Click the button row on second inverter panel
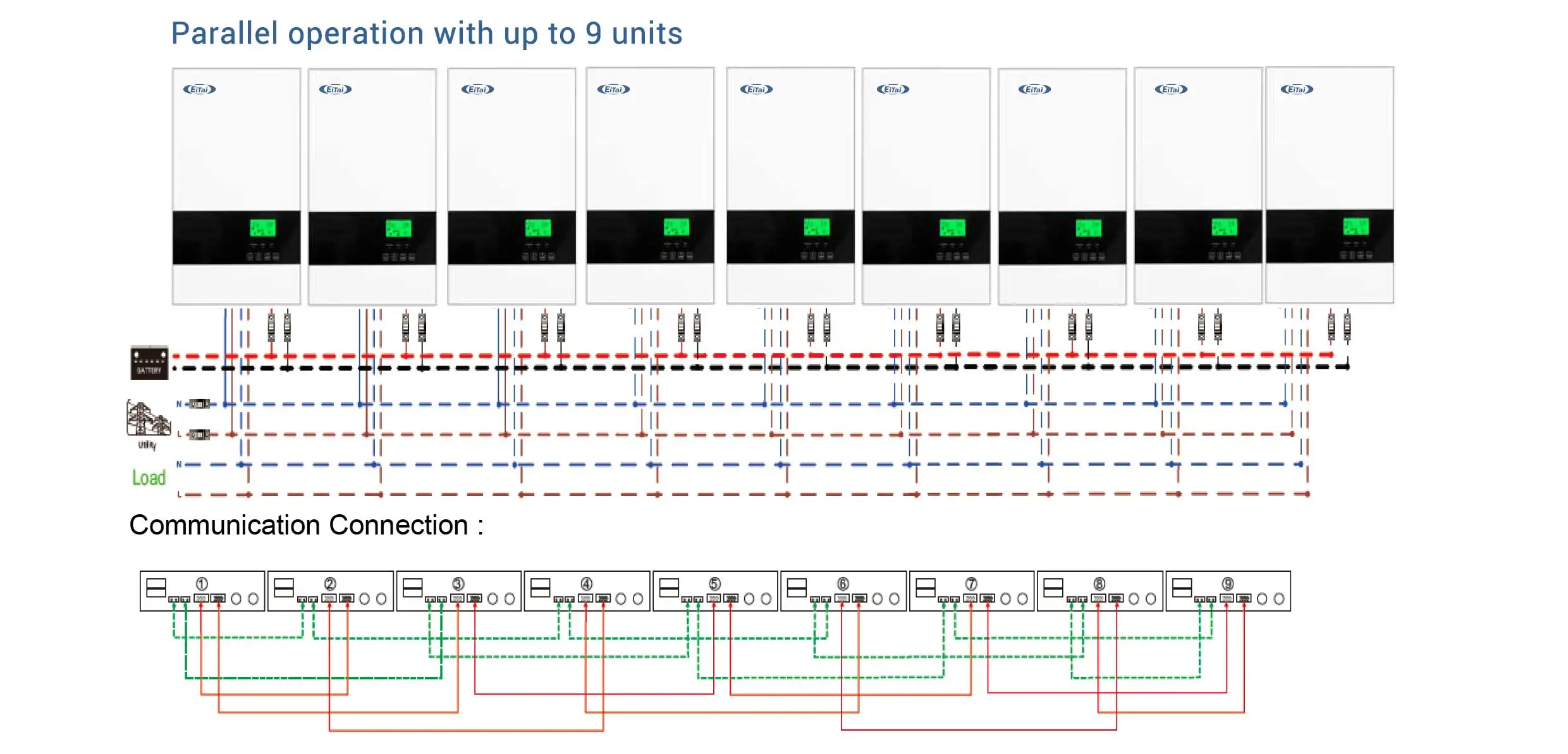 (398, 257)
